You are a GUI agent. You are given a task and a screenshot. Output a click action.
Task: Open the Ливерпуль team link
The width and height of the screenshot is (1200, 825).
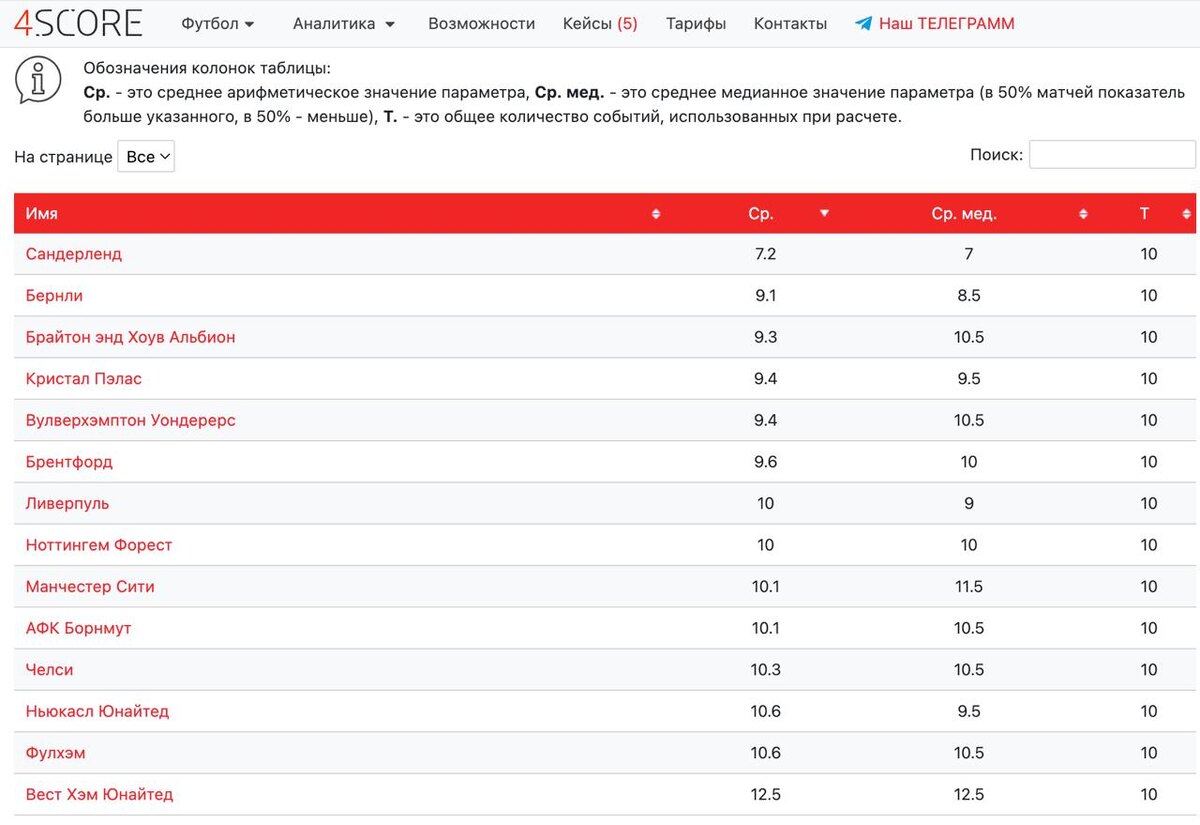click(68, 503)
